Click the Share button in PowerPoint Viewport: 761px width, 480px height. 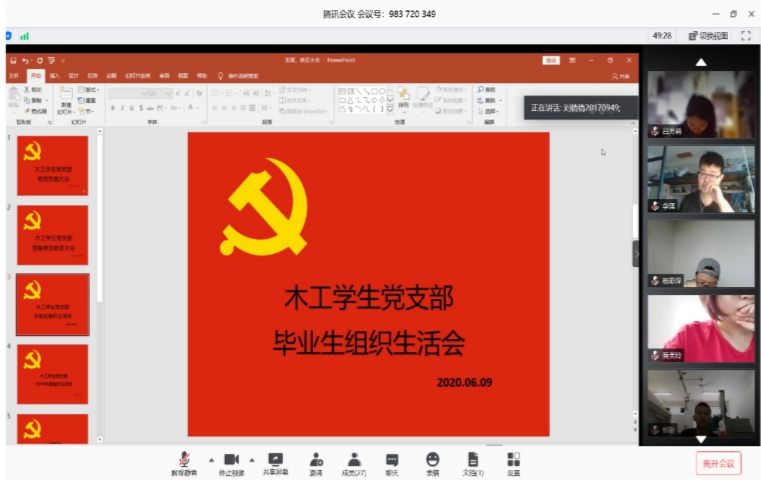pyautogui.click(x=621, y=76)
